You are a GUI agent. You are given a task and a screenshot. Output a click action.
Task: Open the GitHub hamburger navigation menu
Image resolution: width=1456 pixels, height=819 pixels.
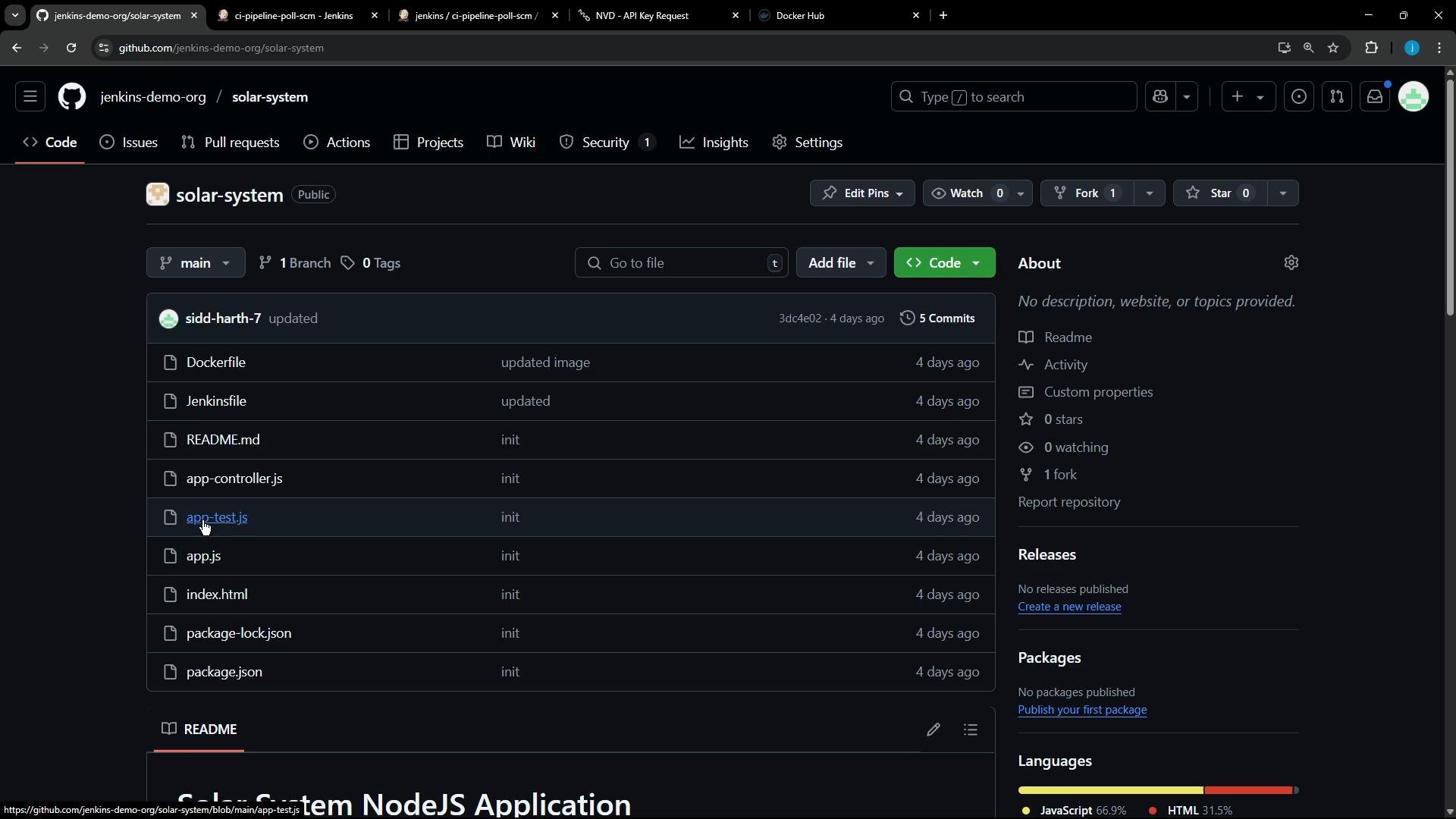[x=30, y=97]
